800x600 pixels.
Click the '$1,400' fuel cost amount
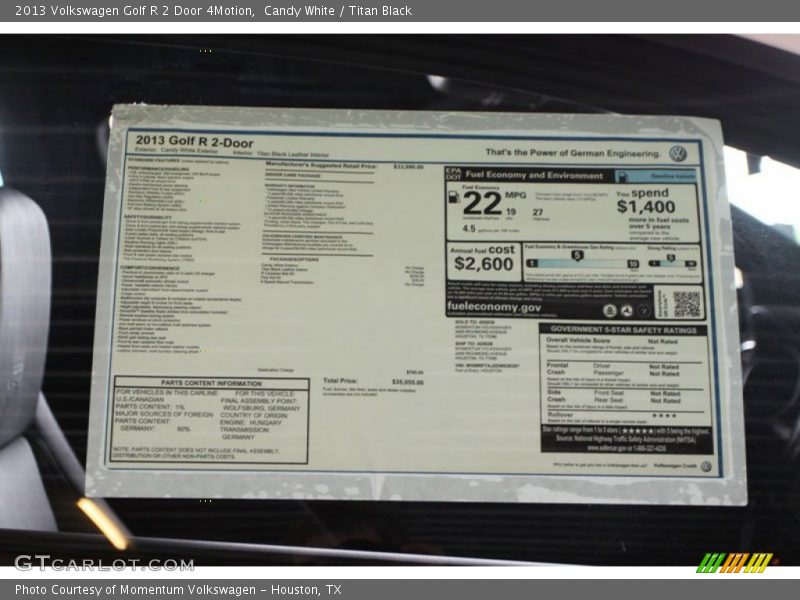[x=646, y=207]
